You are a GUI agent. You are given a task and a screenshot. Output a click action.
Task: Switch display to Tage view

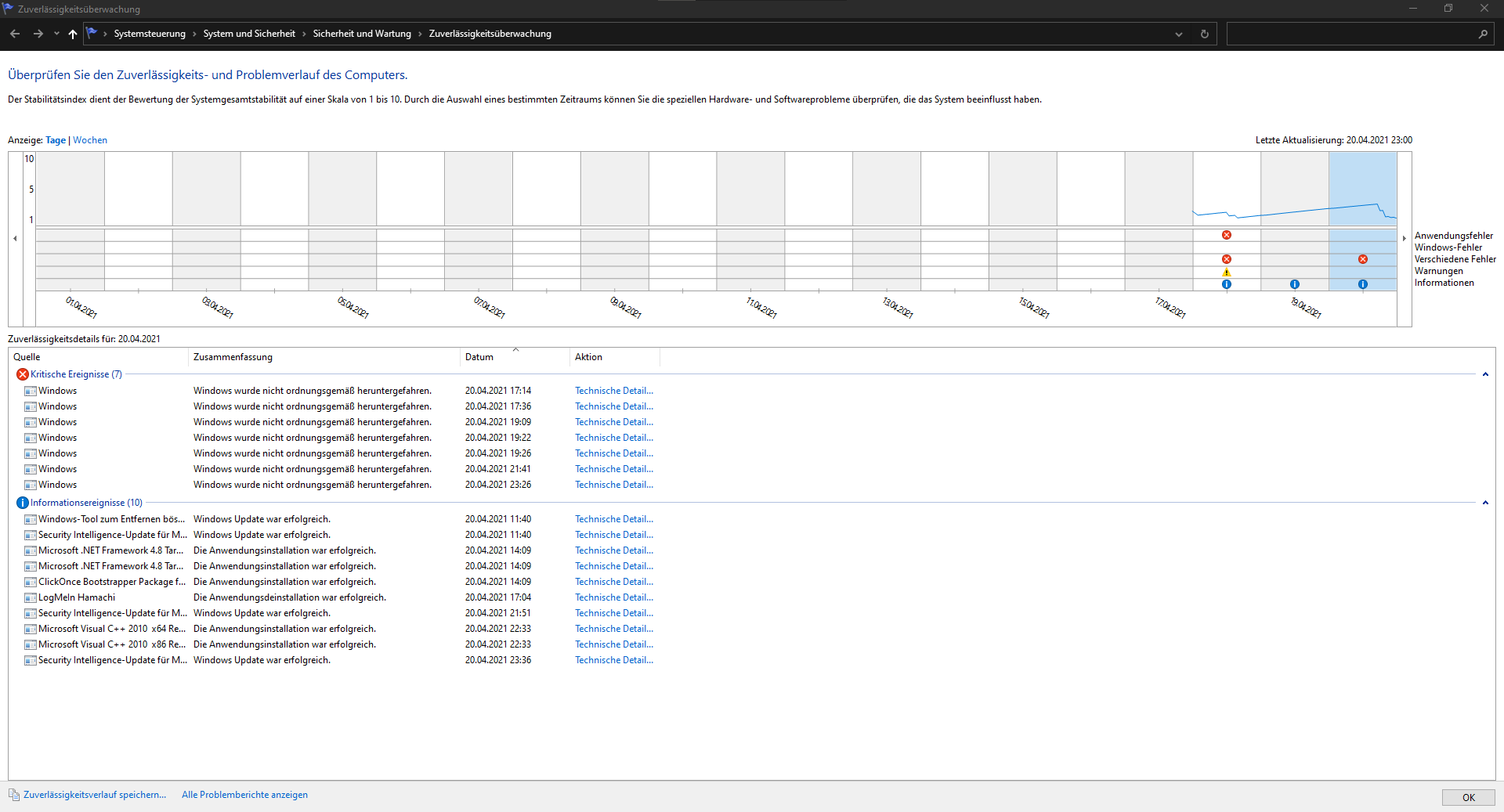[x=56, y=140]
